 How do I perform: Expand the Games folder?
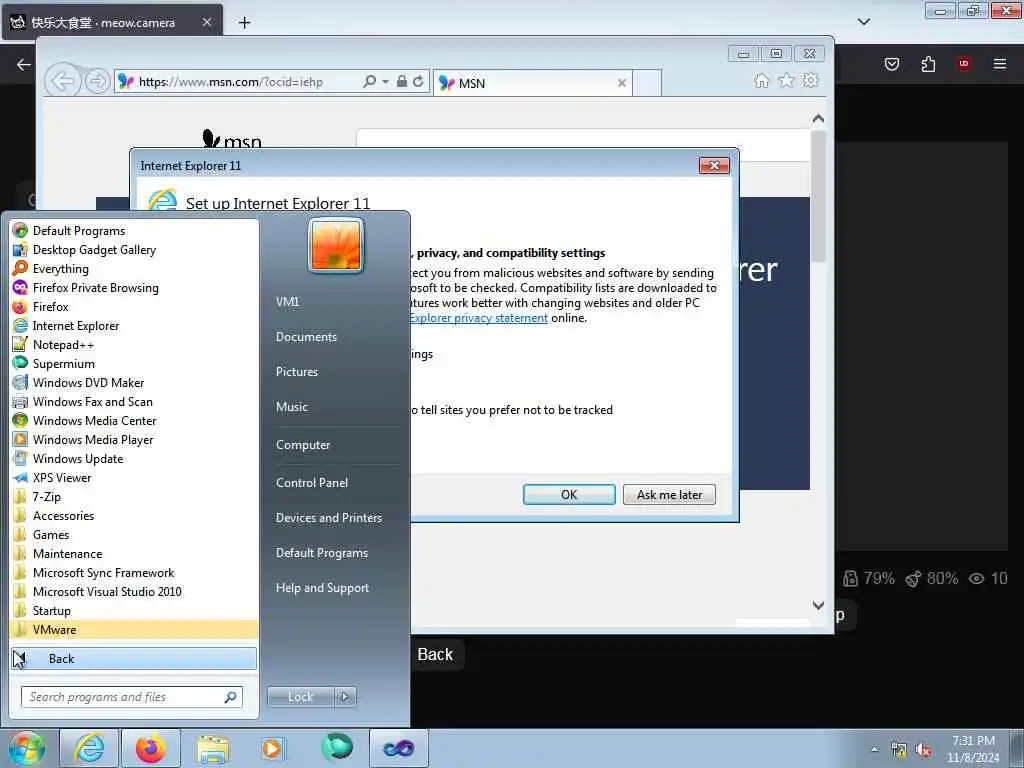[51, 534]
